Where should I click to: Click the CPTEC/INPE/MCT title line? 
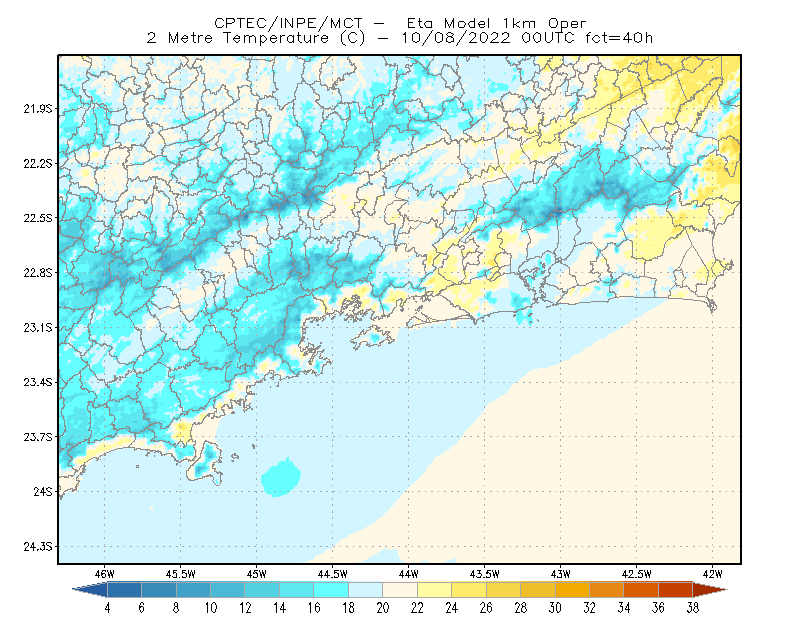point(400,23)
